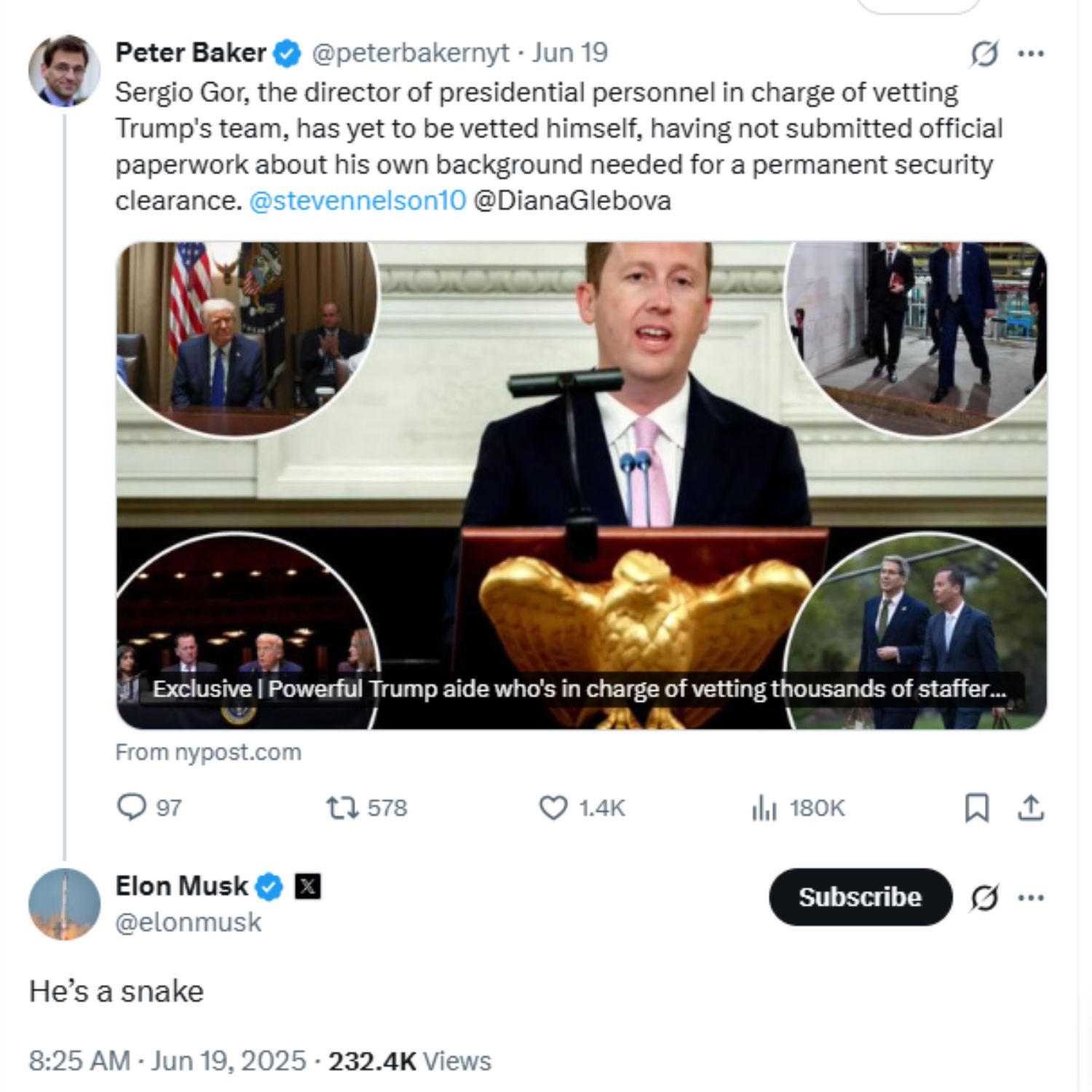1092x1092 pixels.
Task: Click the @elonmusk handle
Action: tap(188, 922)
